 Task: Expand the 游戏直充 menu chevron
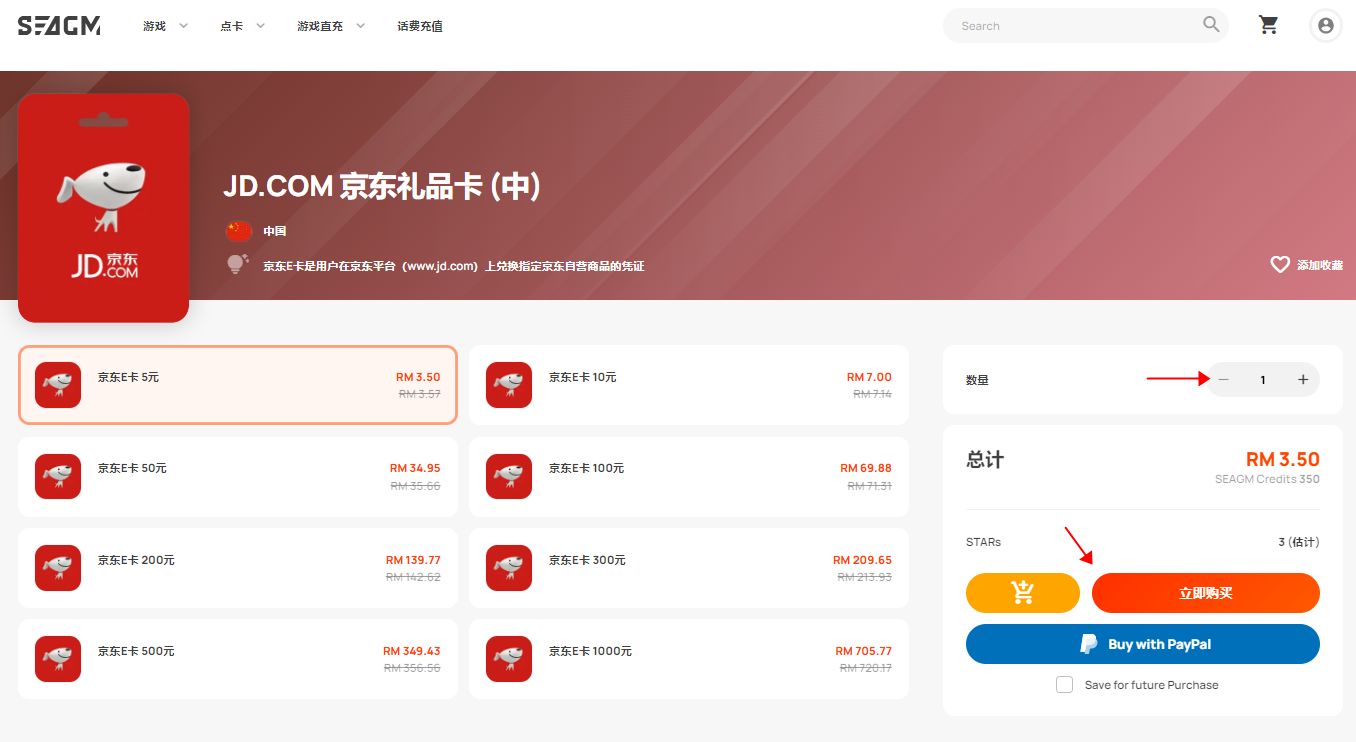[360, 26]
